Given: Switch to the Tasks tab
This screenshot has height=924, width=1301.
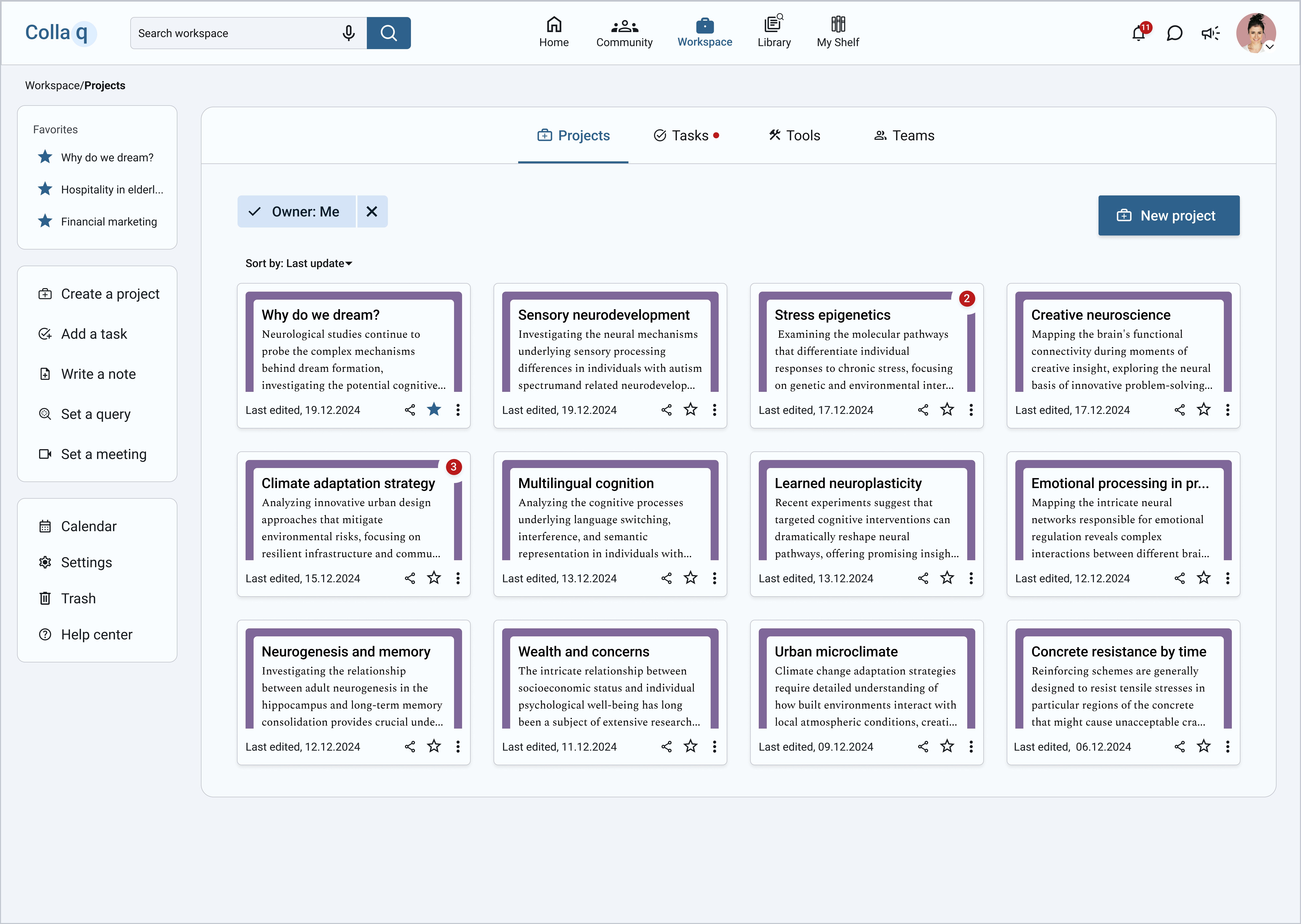Looking at the screenshot, I should pos(686,135).
